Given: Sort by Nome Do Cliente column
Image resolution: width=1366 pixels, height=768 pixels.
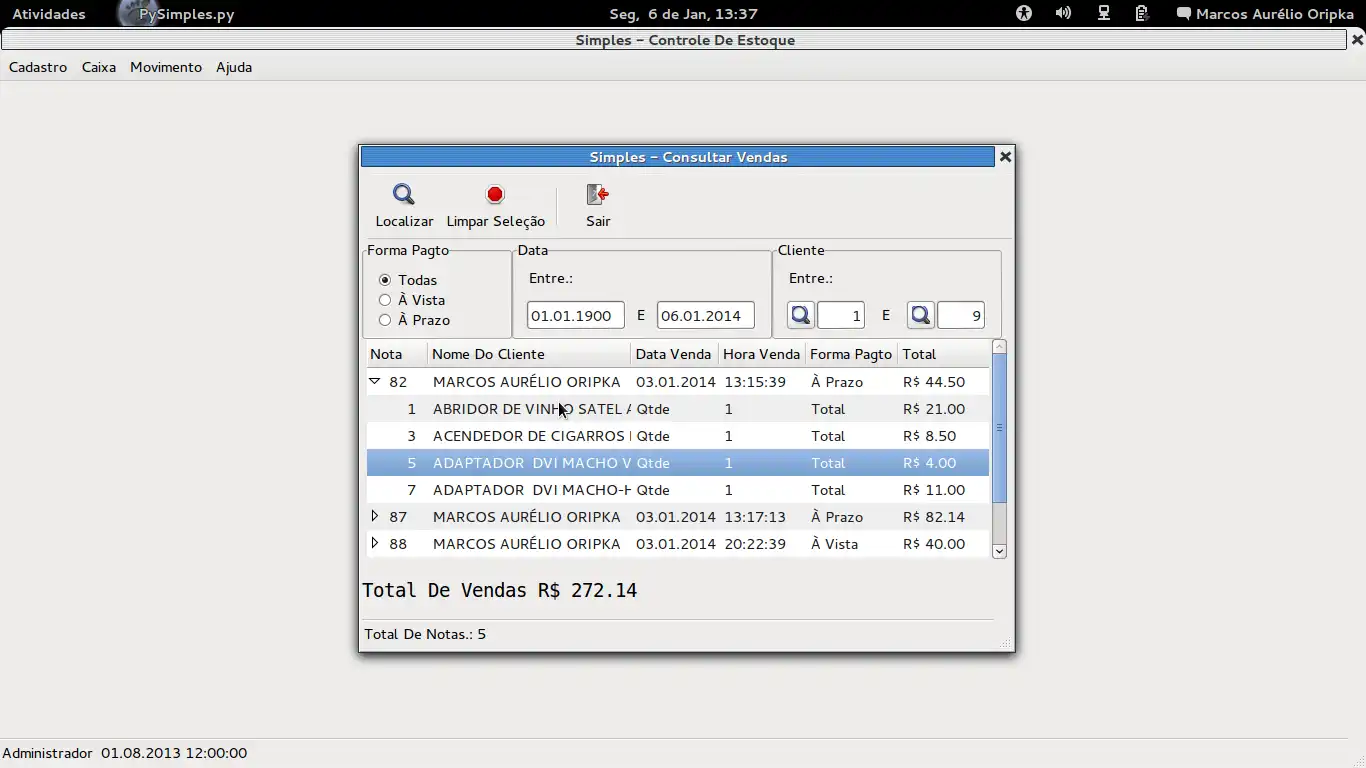Looking at the screenshot, I should [x=530, y=354].
